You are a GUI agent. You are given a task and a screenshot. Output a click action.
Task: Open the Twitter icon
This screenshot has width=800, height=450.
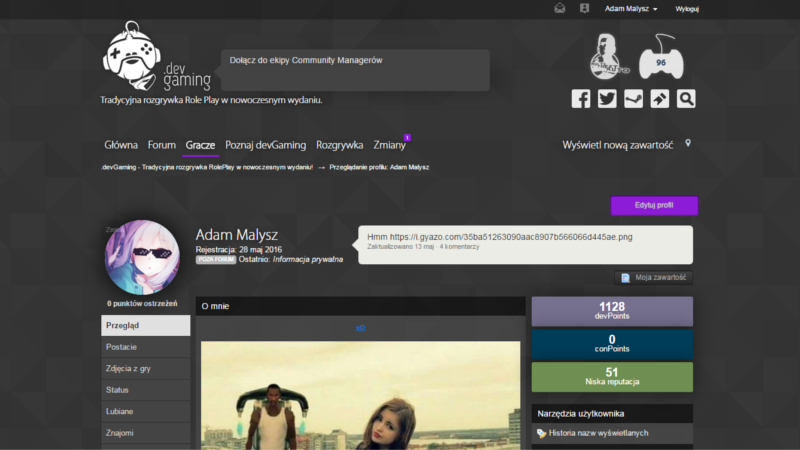(x=607, y=98)
